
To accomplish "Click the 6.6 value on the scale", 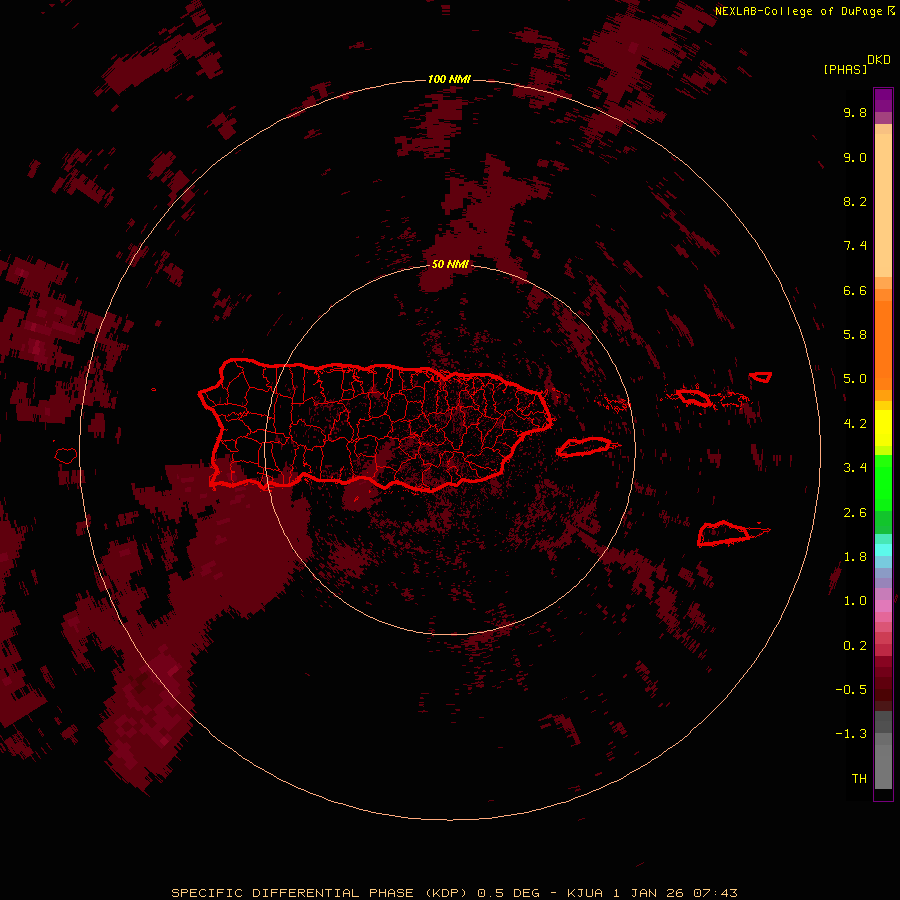I will 855,290.
